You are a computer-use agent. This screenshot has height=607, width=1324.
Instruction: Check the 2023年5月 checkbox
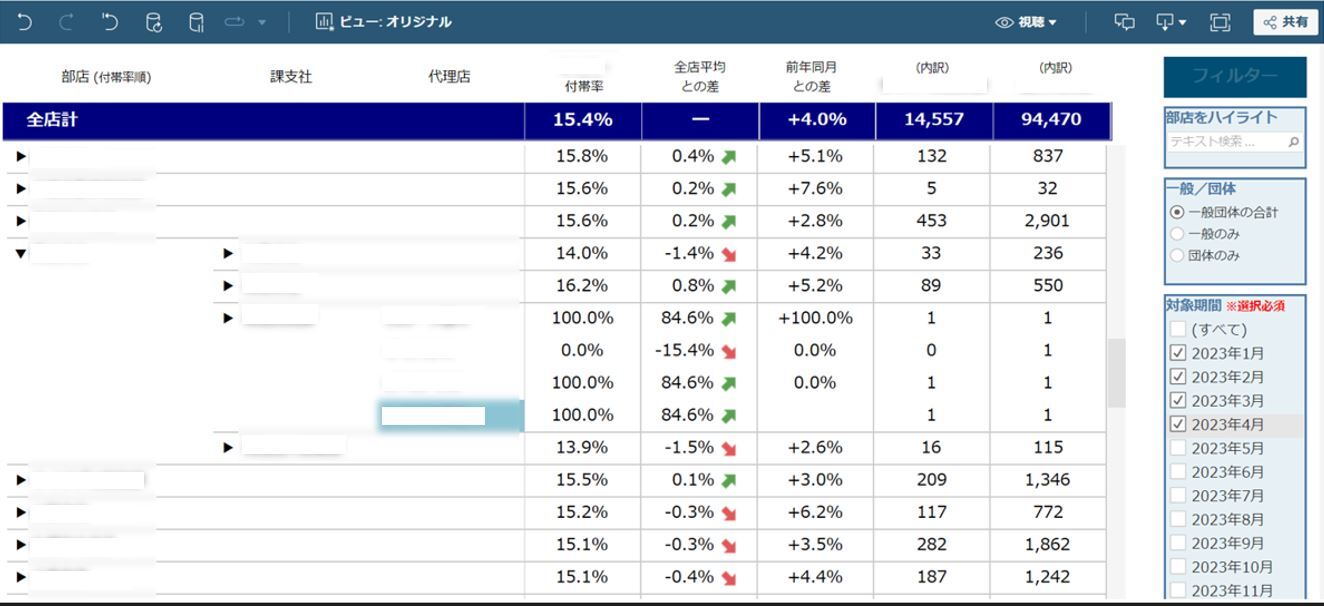(1178, 449)
